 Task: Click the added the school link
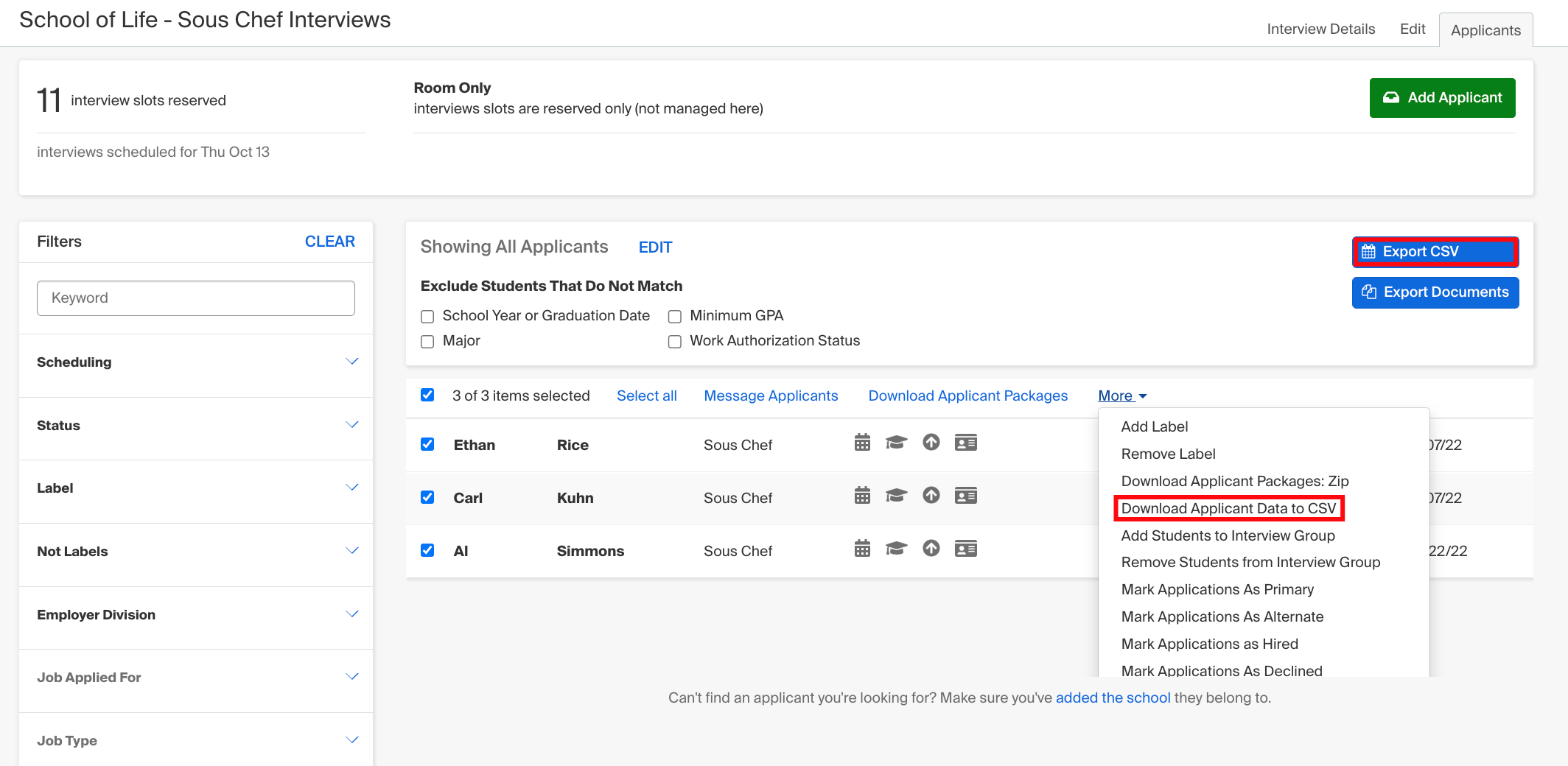(1113, 698)
